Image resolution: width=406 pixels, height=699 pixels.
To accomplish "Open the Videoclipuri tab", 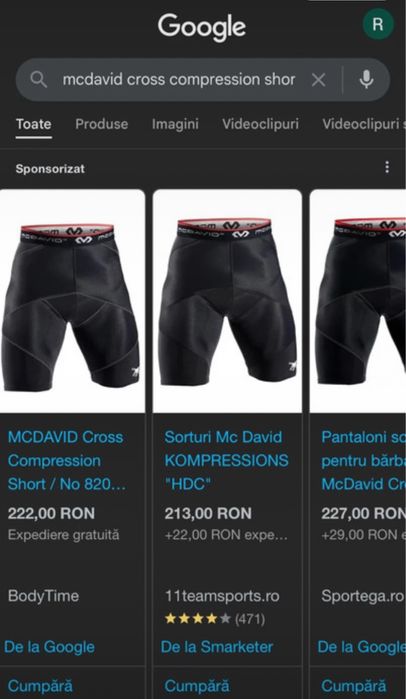I will (x=261, y=124).
